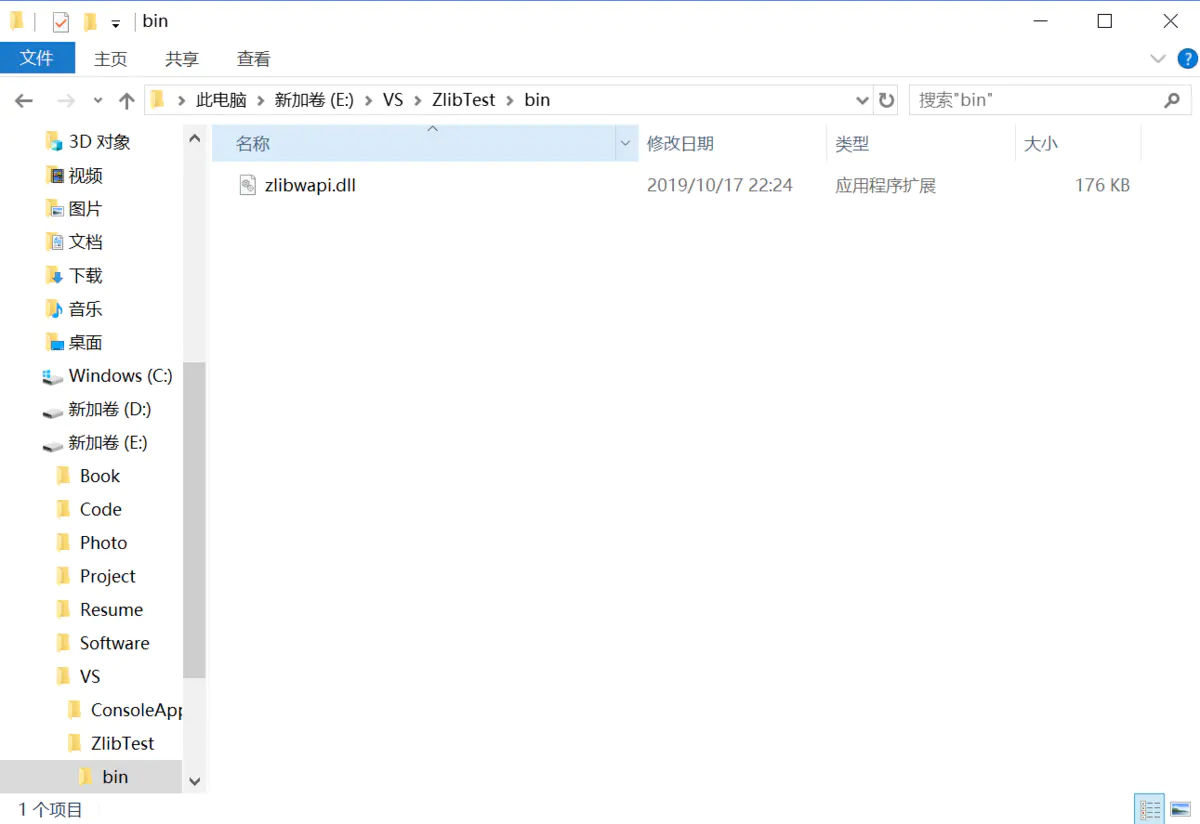This screenshot has height=824, width=1200.
Task: Select 下载 in the navigation pane
Action: [x=86, y=275]
